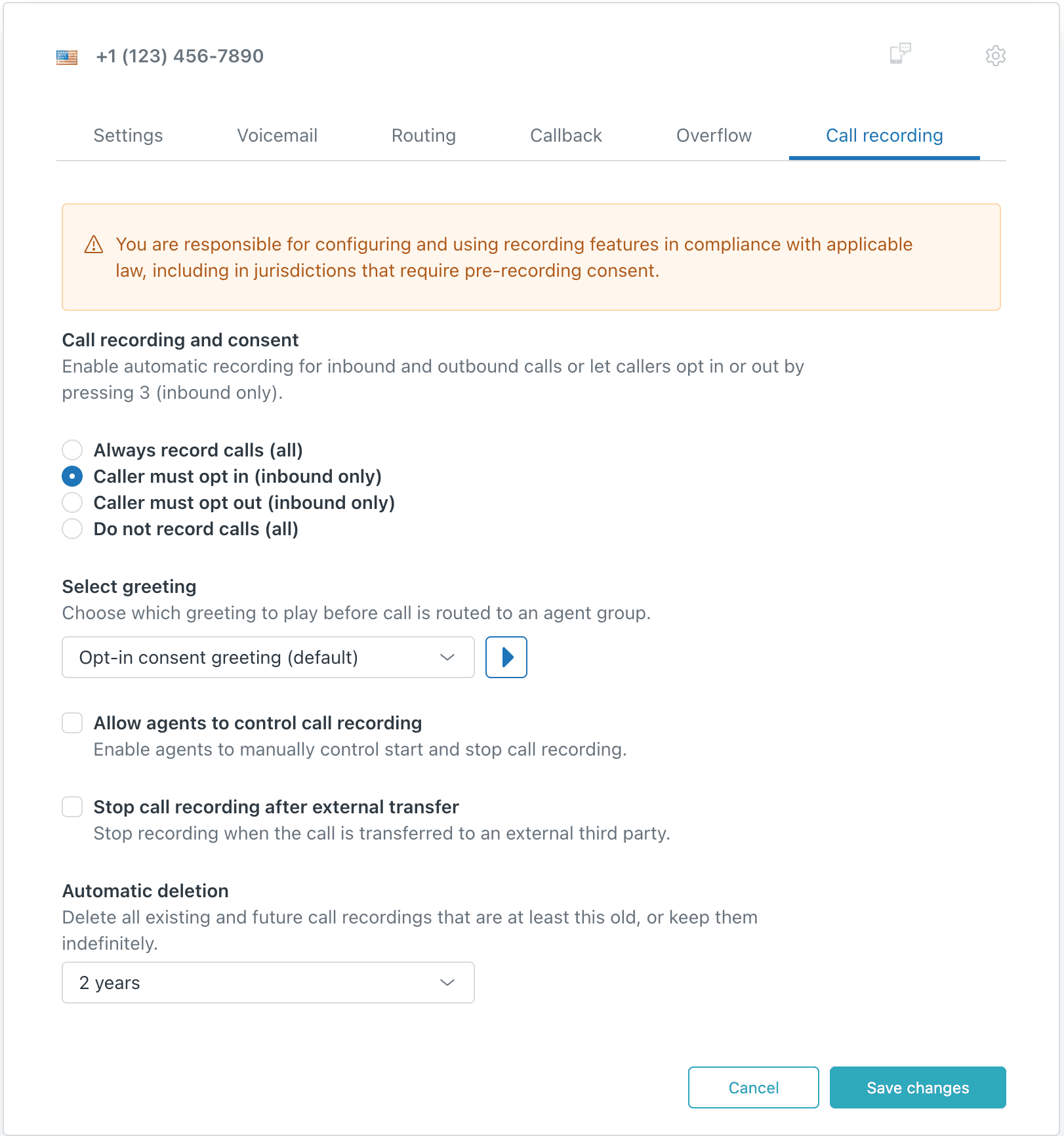
Task: Switch to the Overflow tab
Action: tap(713, 135)
